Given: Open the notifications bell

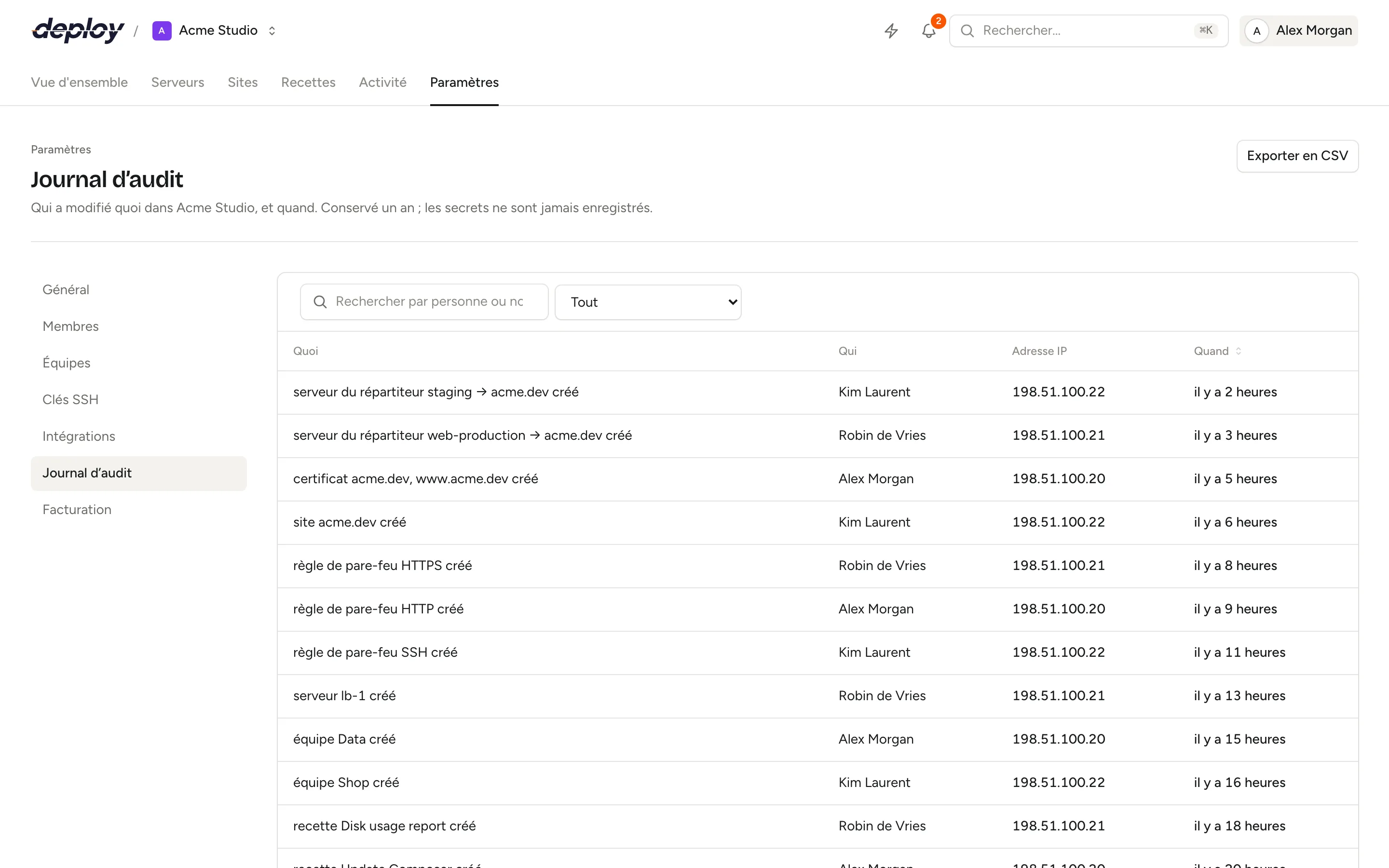Looking at the screenshot, I should (x=929, y=30).
